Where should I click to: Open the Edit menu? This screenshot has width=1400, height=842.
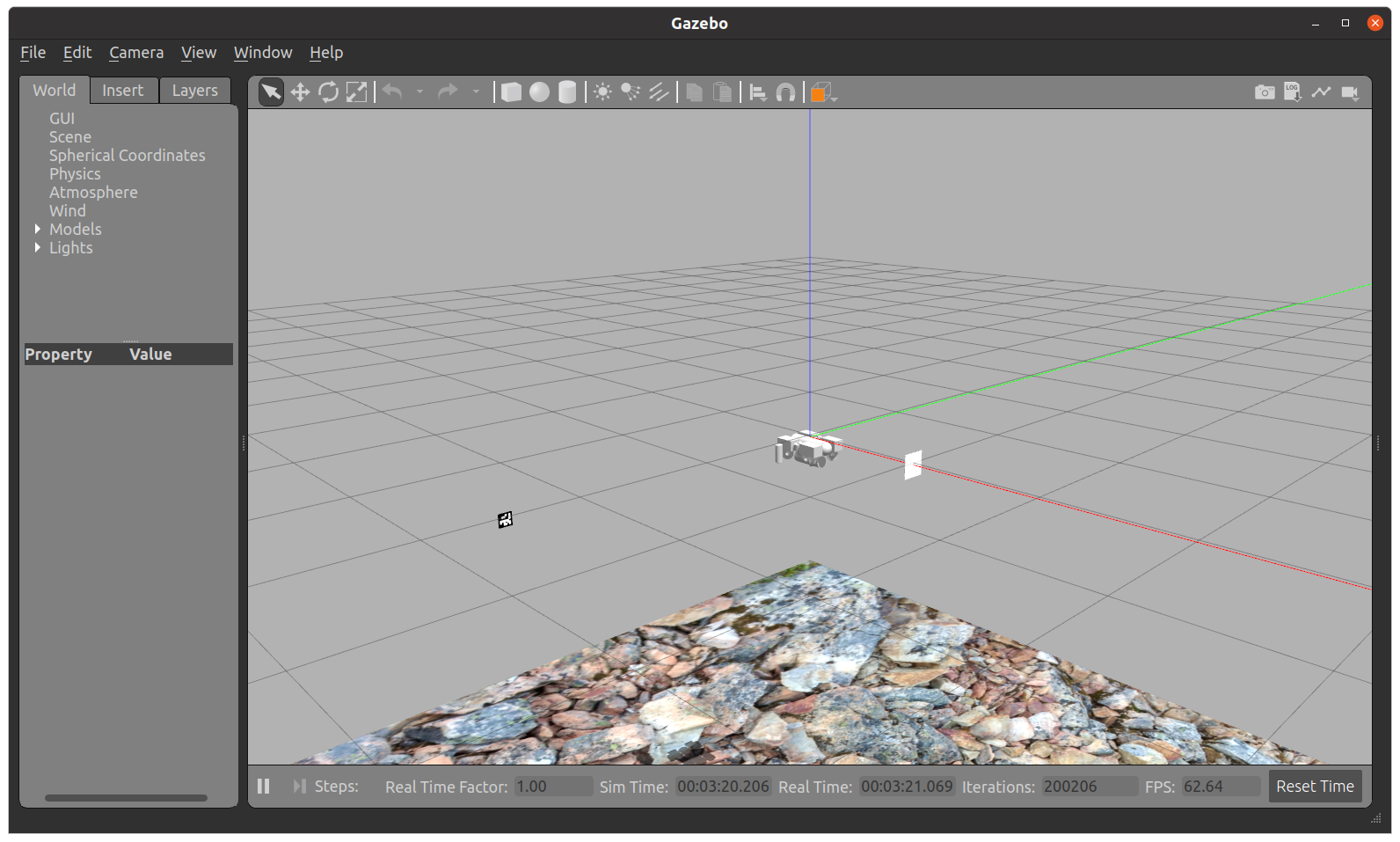(x=77, y=53)
